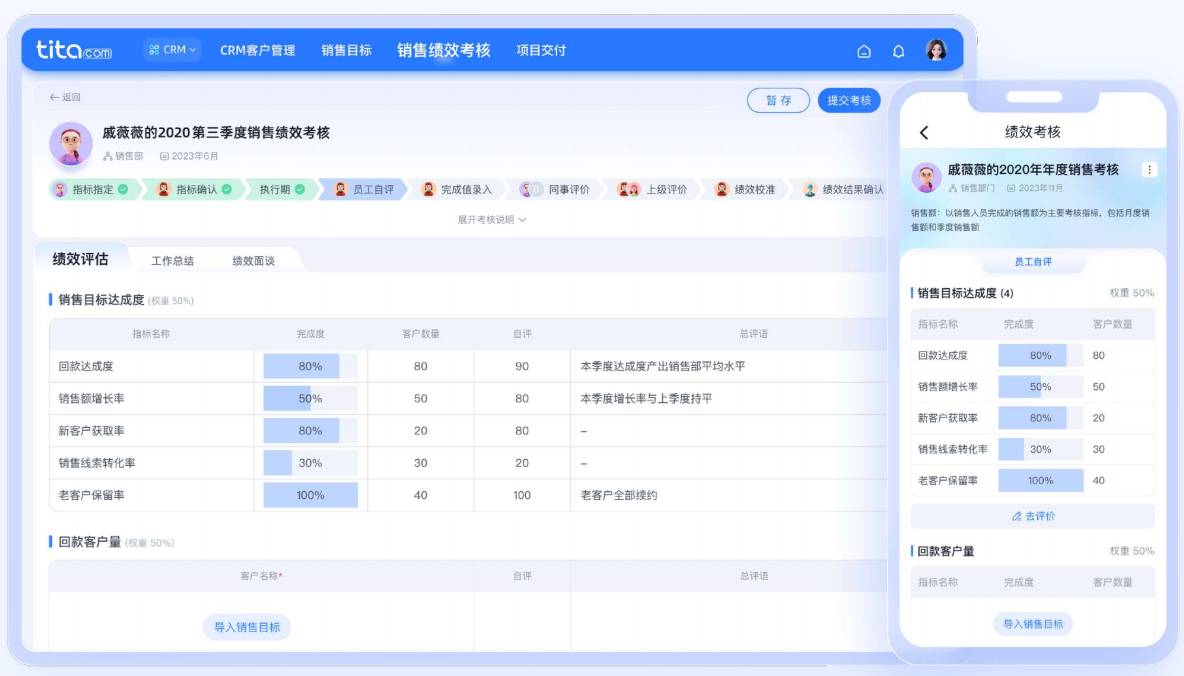Switch to the 工作总结 tab
This screenshot has width=1184, height=676.
point(172,261)
